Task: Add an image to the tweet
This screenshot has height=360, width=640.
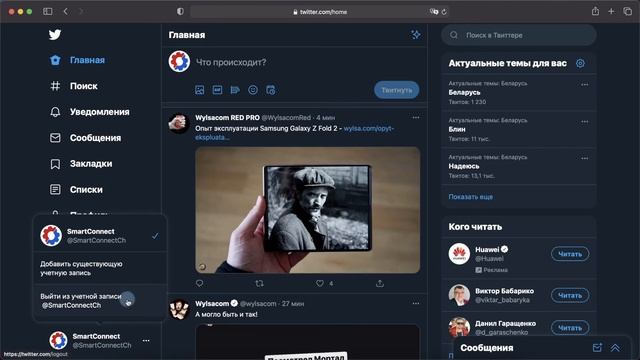Action: (200, 90)
